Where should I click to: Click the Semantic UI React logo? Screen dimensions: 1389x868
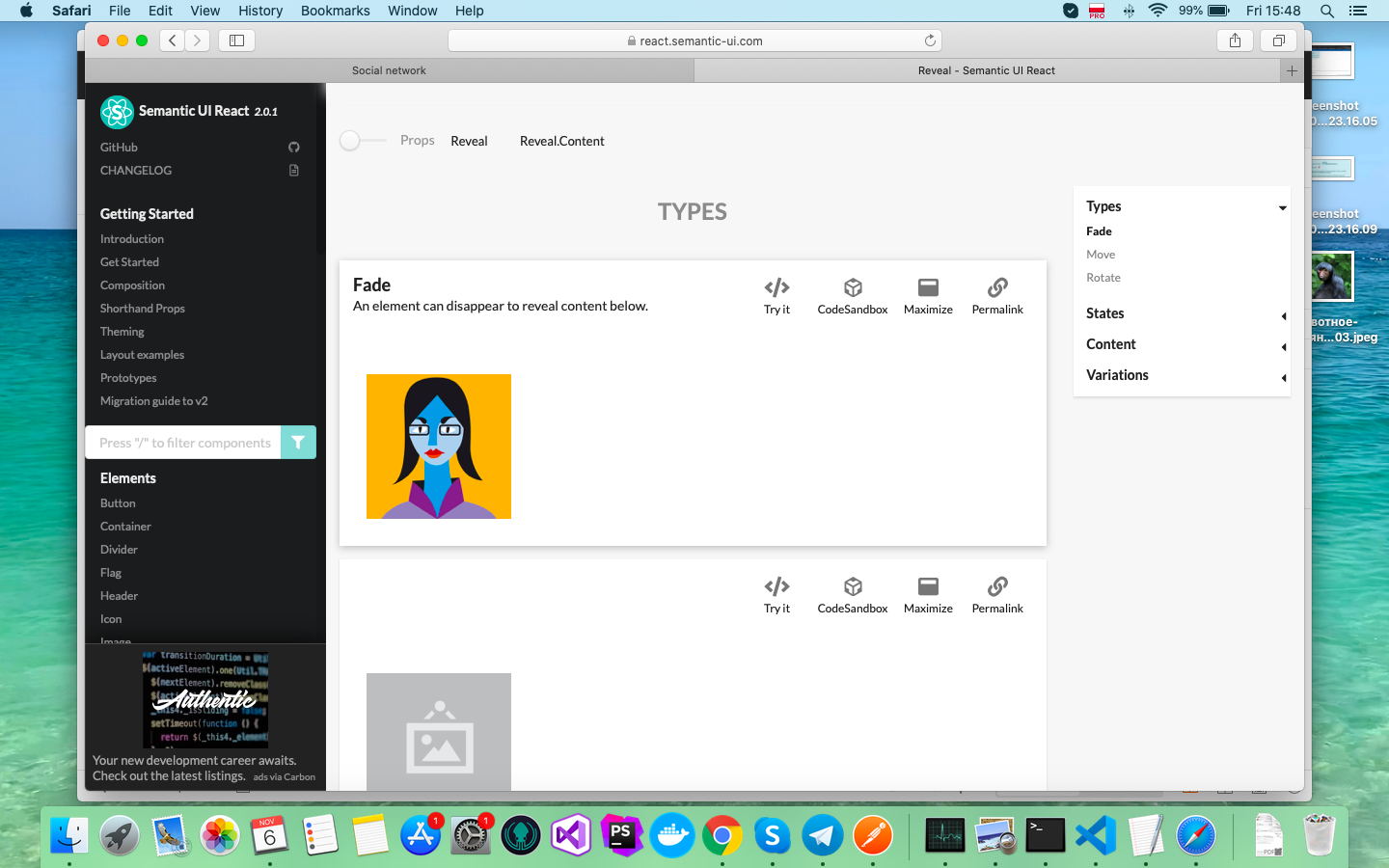(116, 111)
